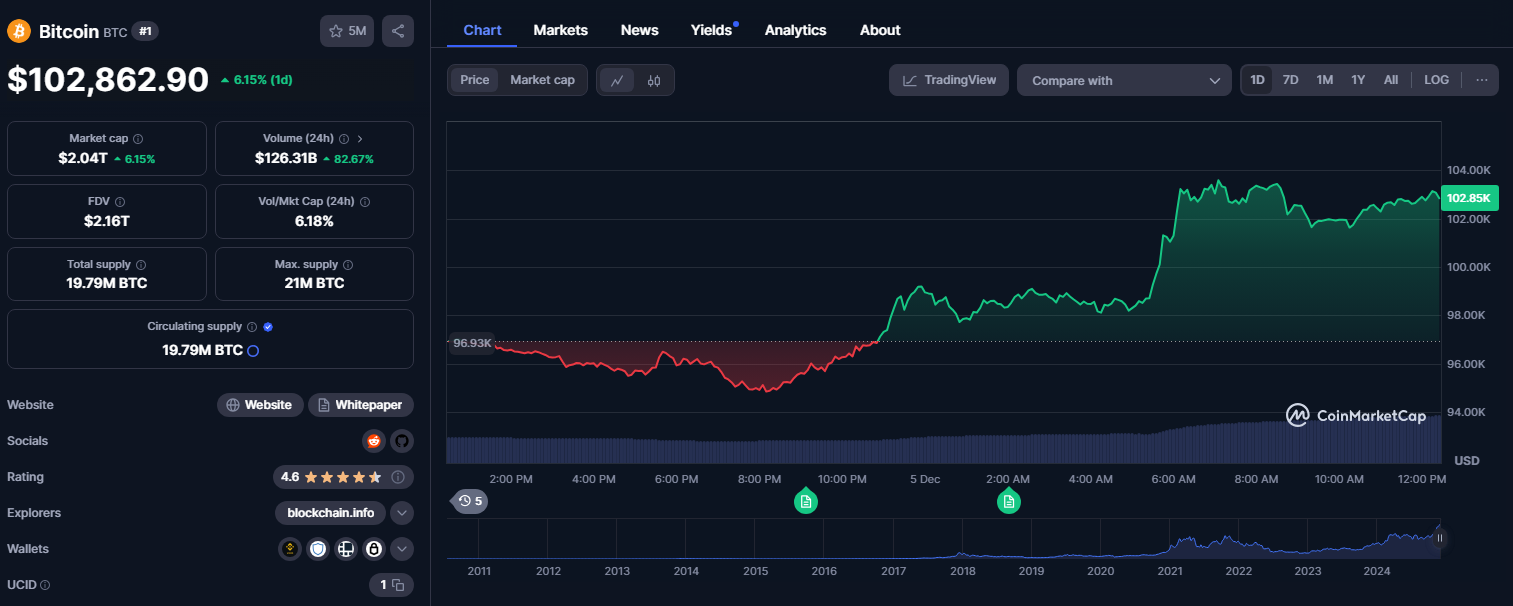The image size is (1513, 606).
Task: Click the #1 rank badge
Action: (146, 32)
